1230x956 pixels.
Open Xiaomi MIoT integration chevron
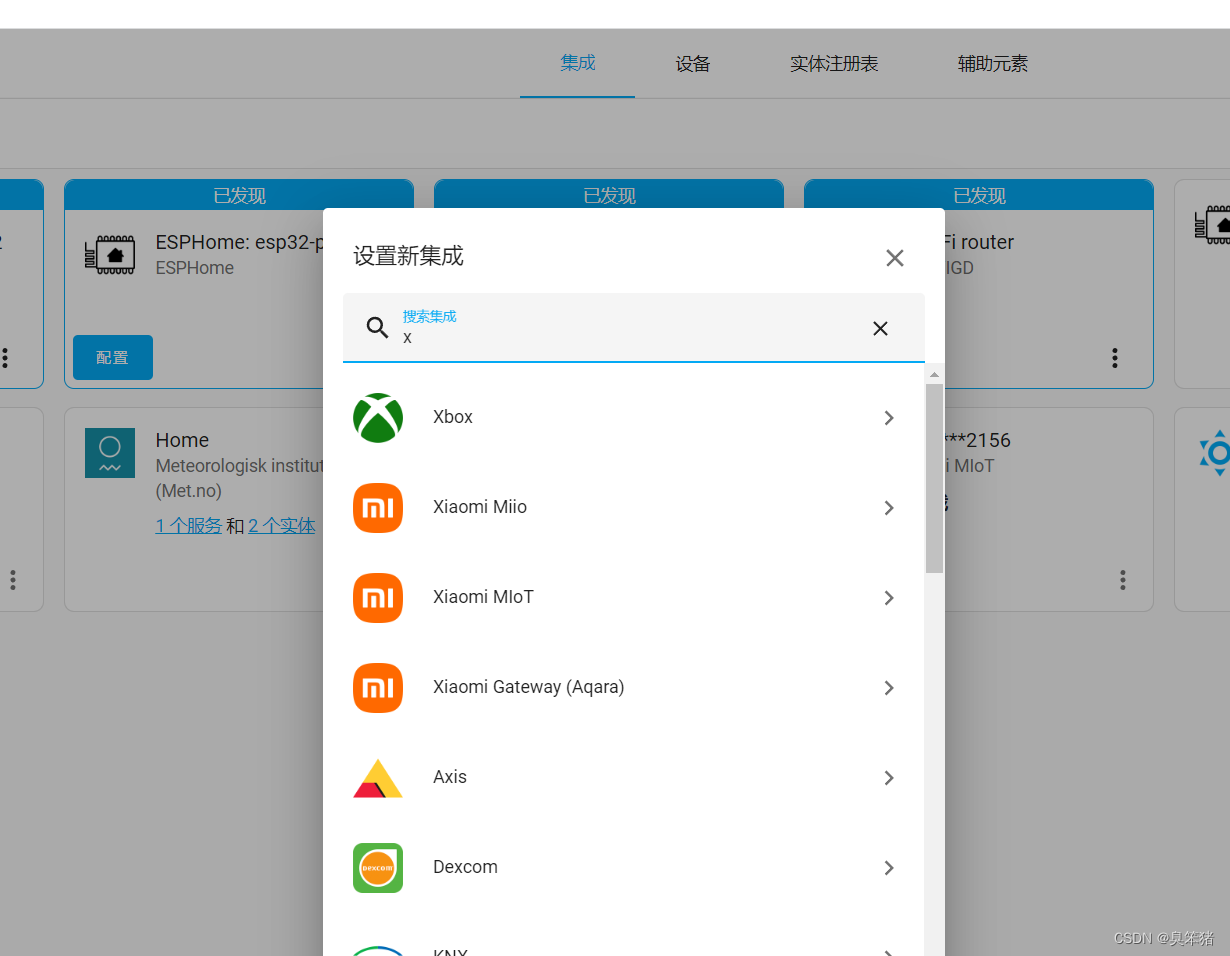point(889,598)
